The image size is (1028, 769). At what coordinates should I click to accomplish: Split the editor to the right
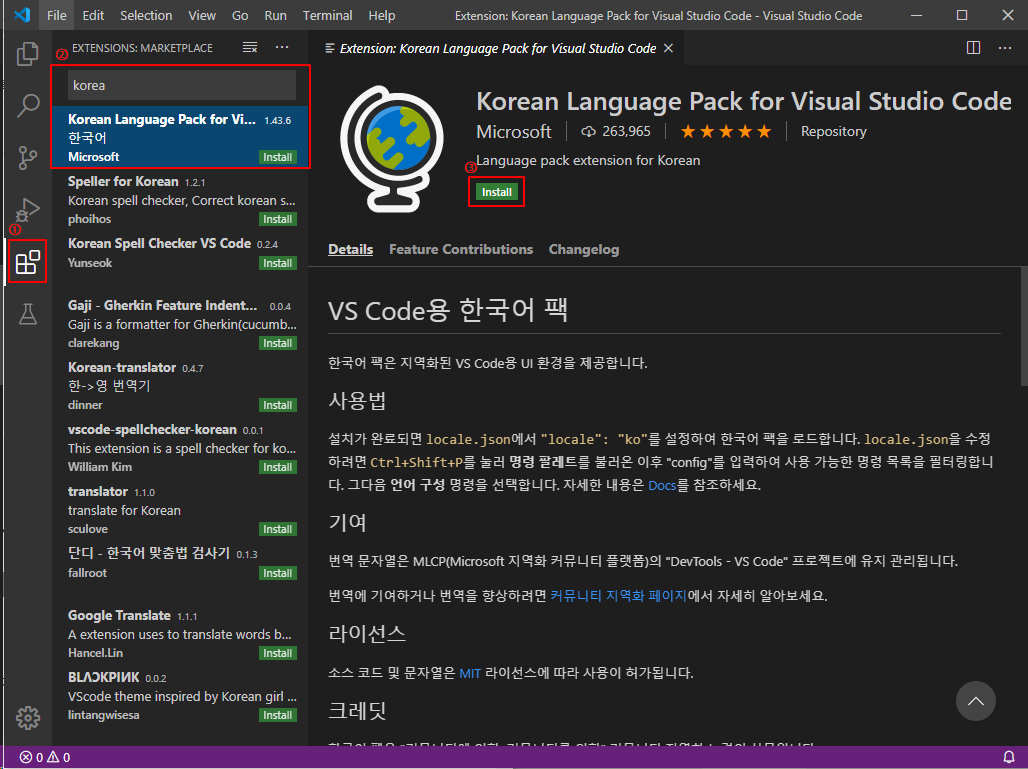[974, 48]
